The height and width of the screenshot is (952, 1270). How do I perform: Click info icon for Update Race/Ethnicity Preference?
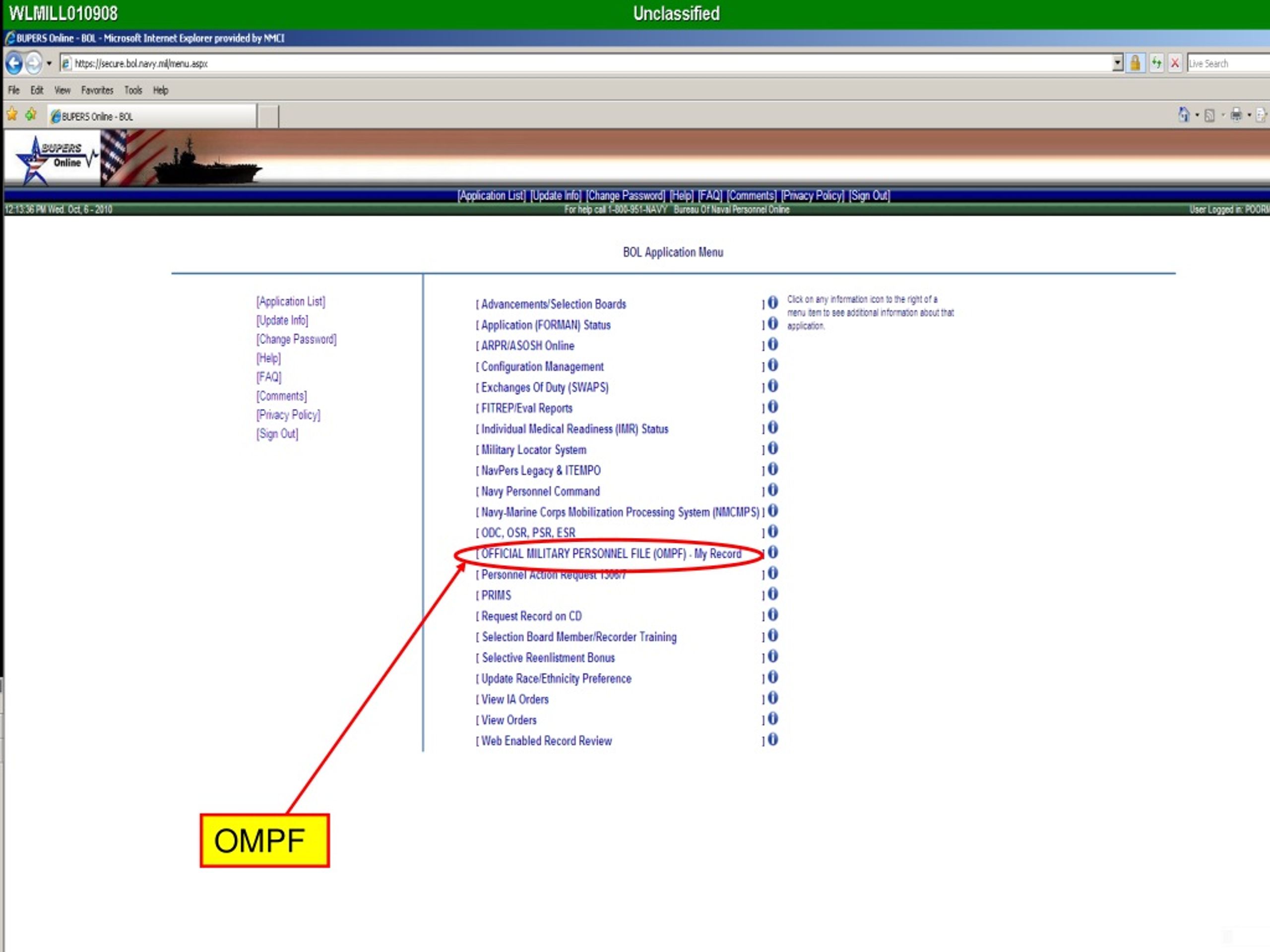773,677
